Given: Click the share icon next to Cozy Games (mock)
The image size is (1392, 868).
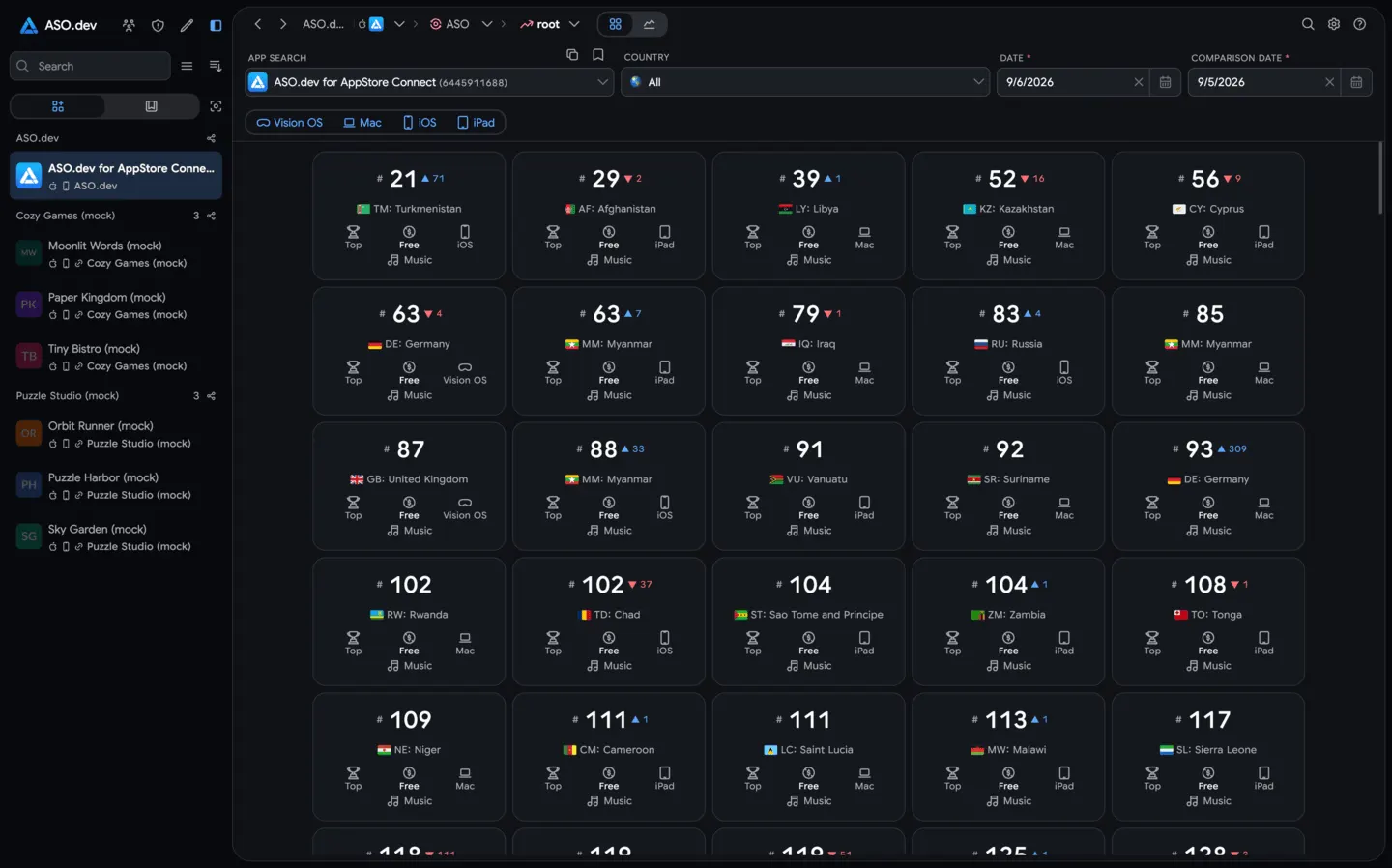Looking at the screenshot, I should click(x=212, y=216).
